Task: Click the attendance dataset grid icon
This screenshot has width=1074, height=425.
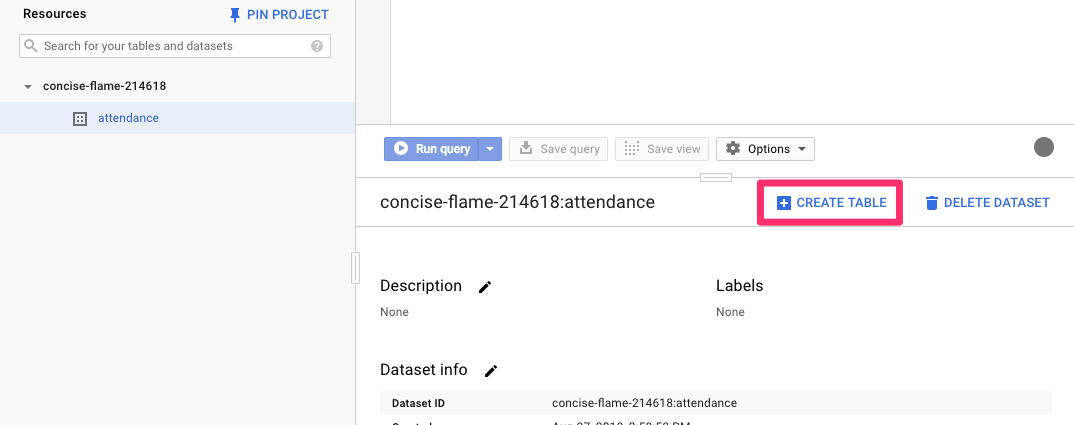Action: pyautogui.click(x=80, y=118)
